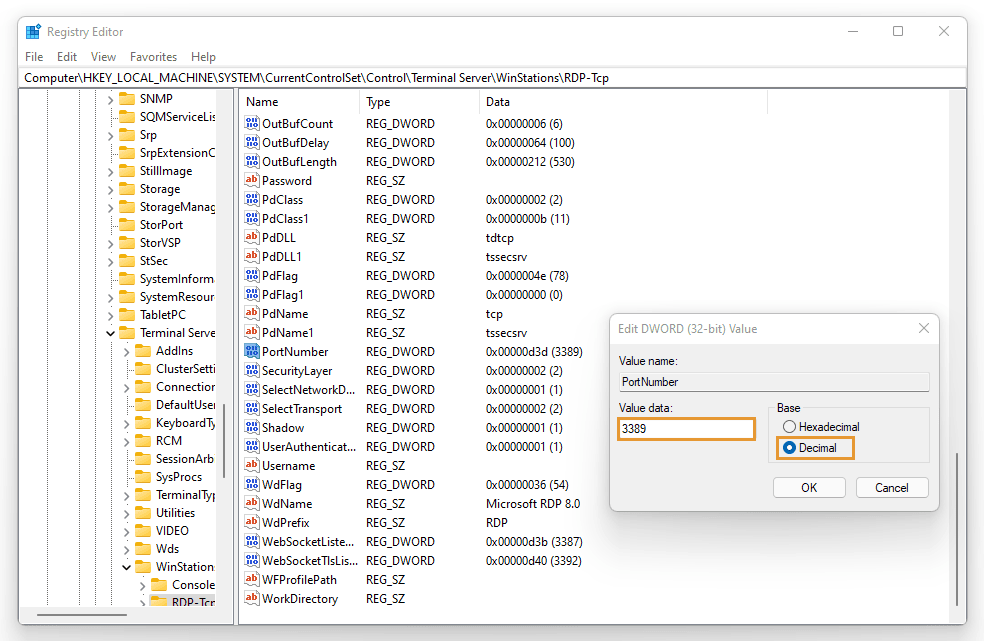
Task: Select the Decimal base radio button
Action: [x=789, y=448]
